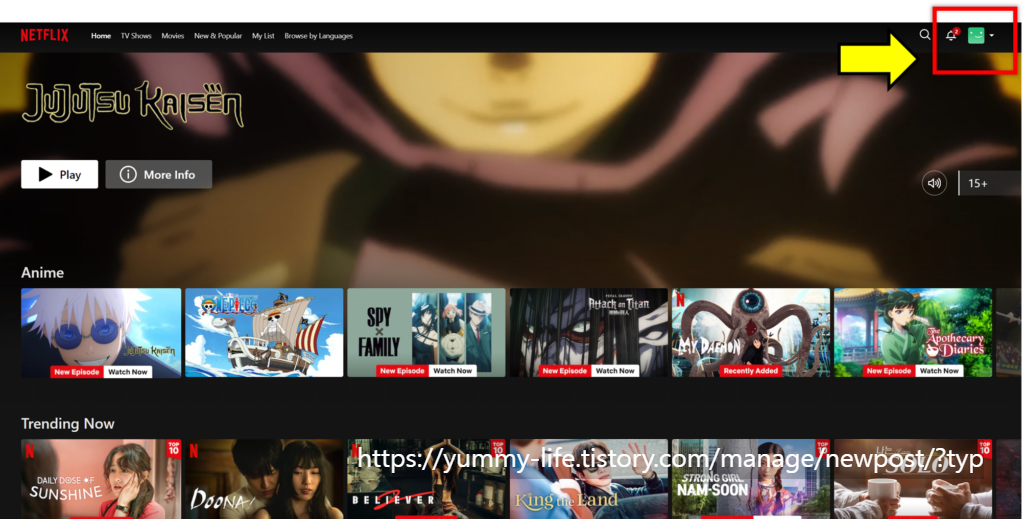Open the My Daemon thumbnail

pos(751,332)
